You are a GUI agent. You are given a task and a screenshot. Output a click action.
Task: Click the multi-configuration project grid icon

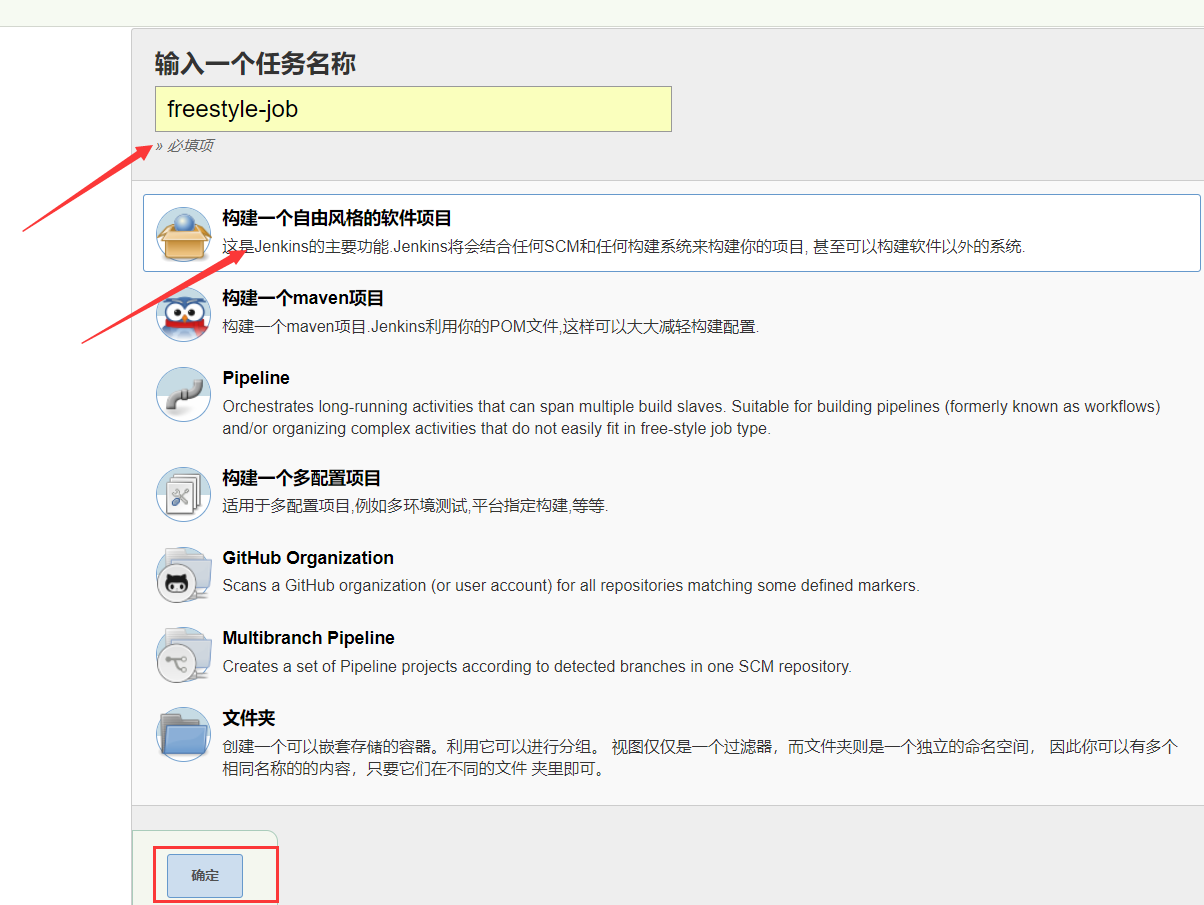click(183, 493)
